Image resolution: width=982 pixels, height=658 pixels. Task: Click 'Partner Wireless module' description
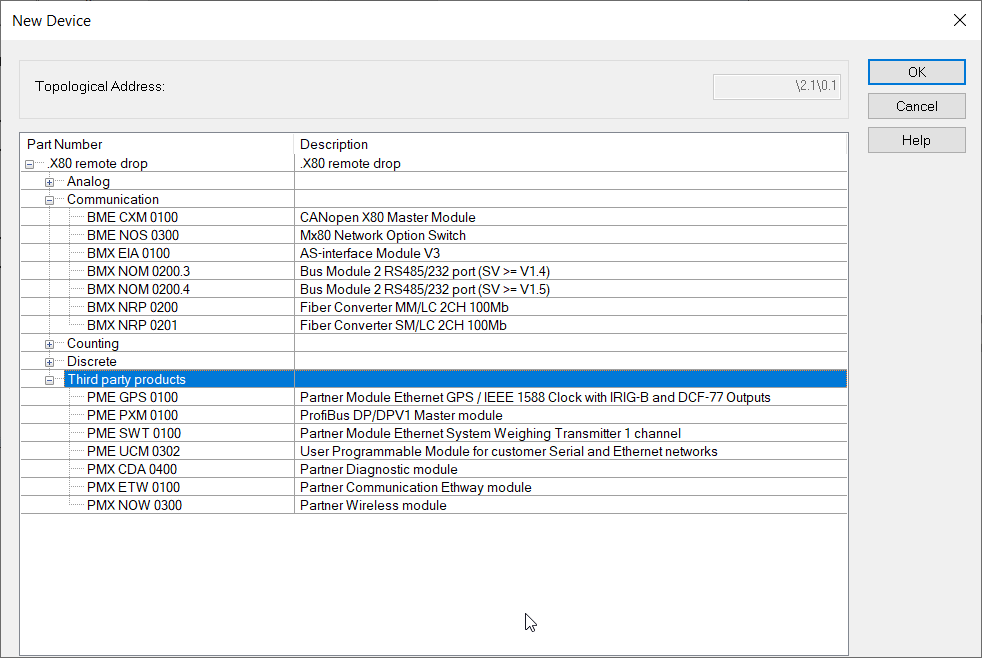(x=373, y=505)
